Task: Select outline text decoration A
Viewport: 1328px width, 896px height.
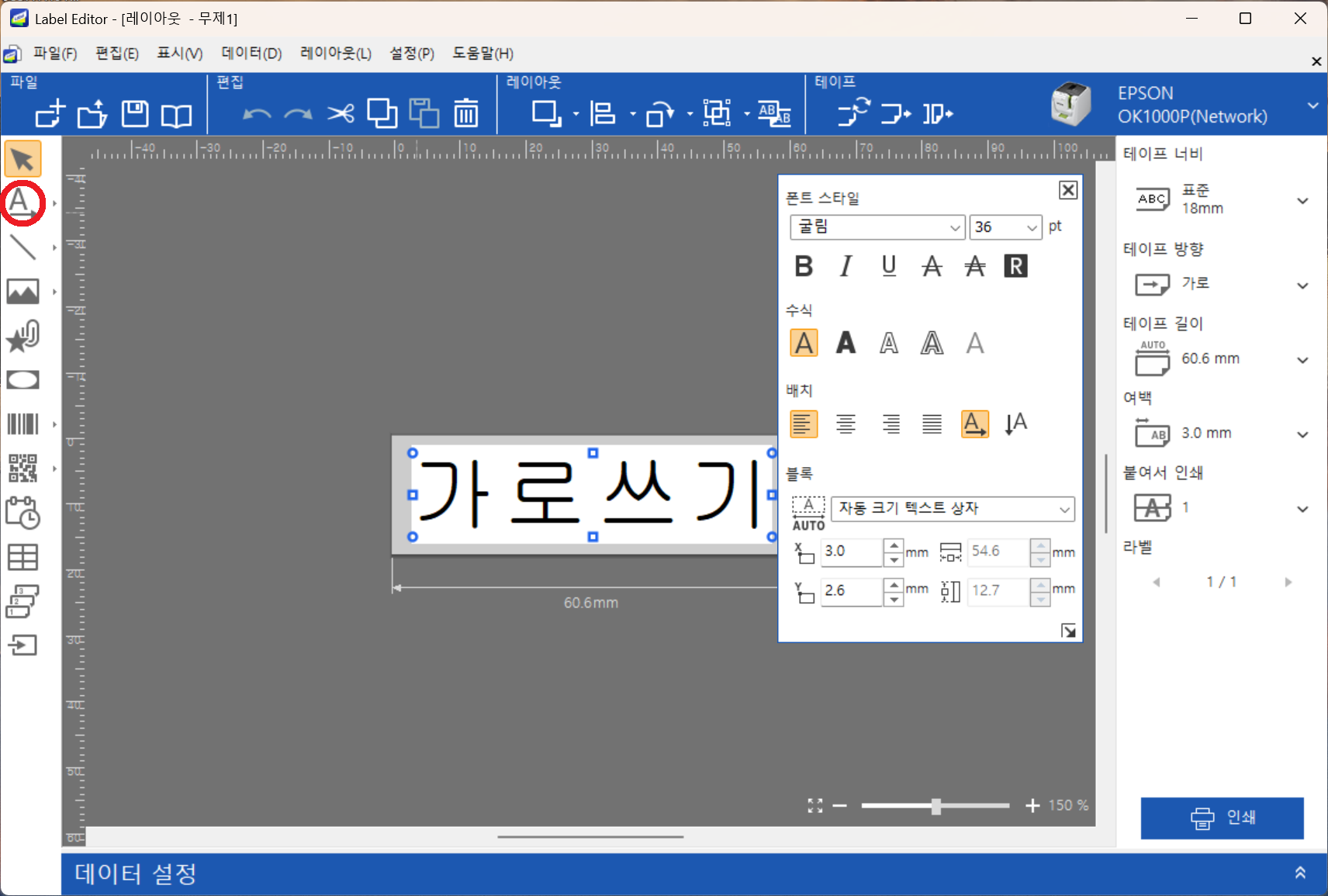Action: click(889, 343)
